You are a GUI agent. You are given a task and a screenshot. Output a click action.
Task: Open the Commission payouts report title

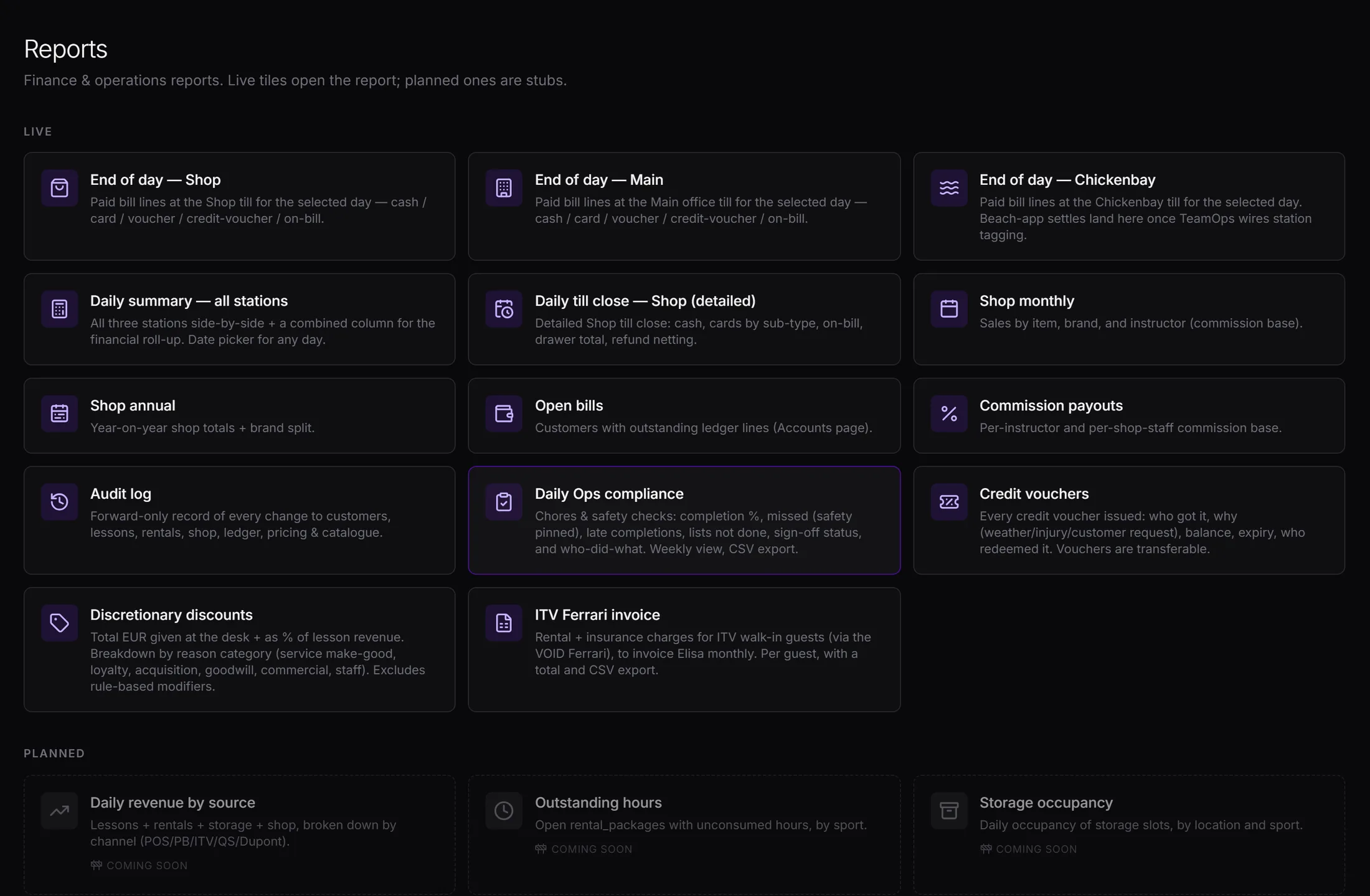tap(1051, 405)
